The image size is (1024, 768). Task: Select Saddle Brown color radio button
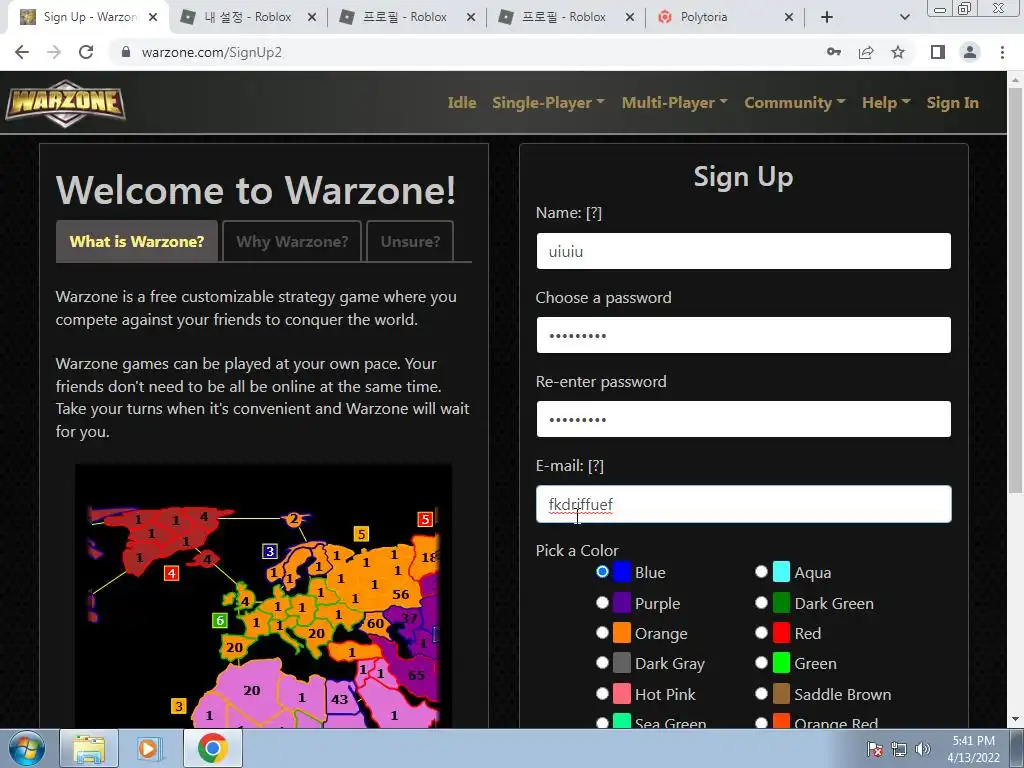click(761, 694)
